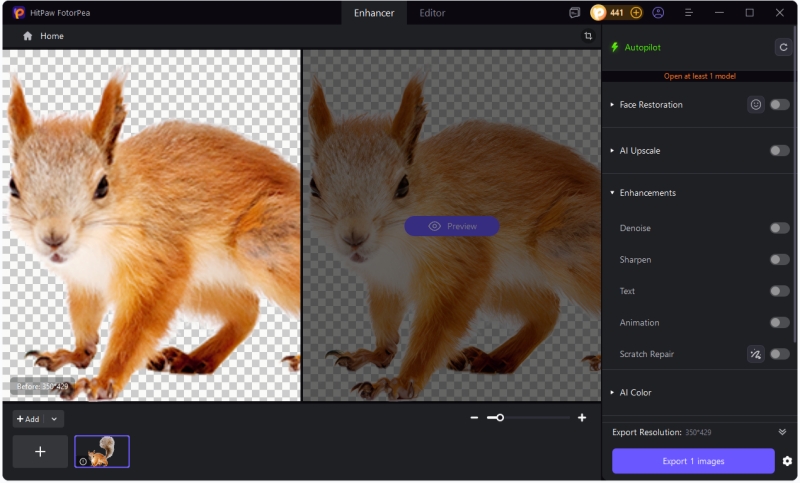
Task: Click the green Autopilot lightning icon
Action: 615,47
